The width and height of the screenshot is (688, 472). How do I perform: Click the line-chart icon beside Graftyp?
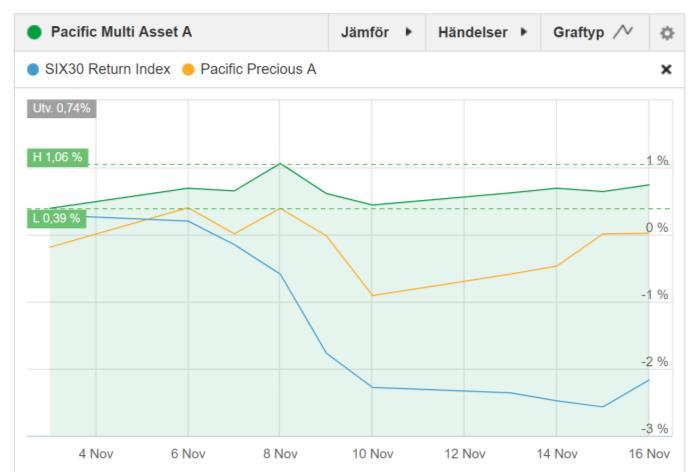click(623, 32)
